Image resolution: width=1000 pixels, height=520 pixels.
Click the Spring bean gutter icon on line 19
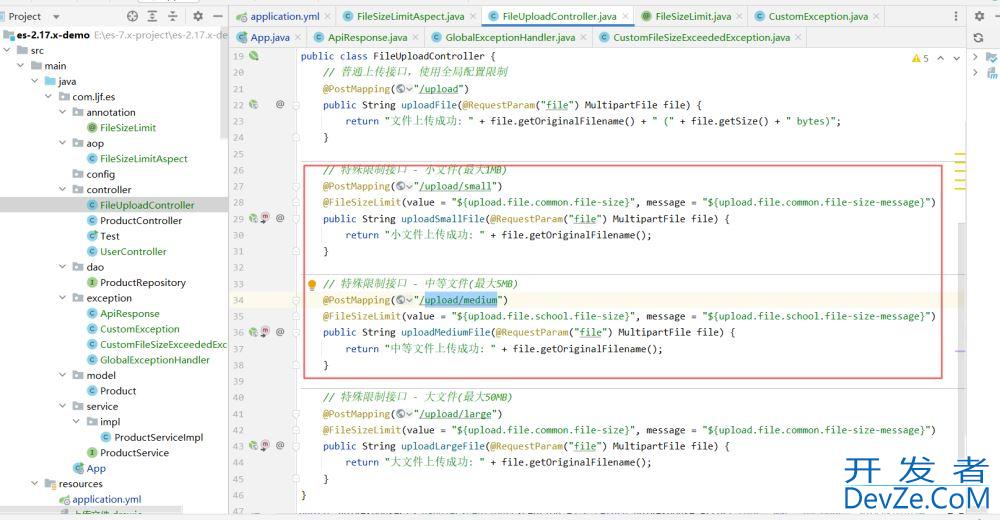[254, 56]
